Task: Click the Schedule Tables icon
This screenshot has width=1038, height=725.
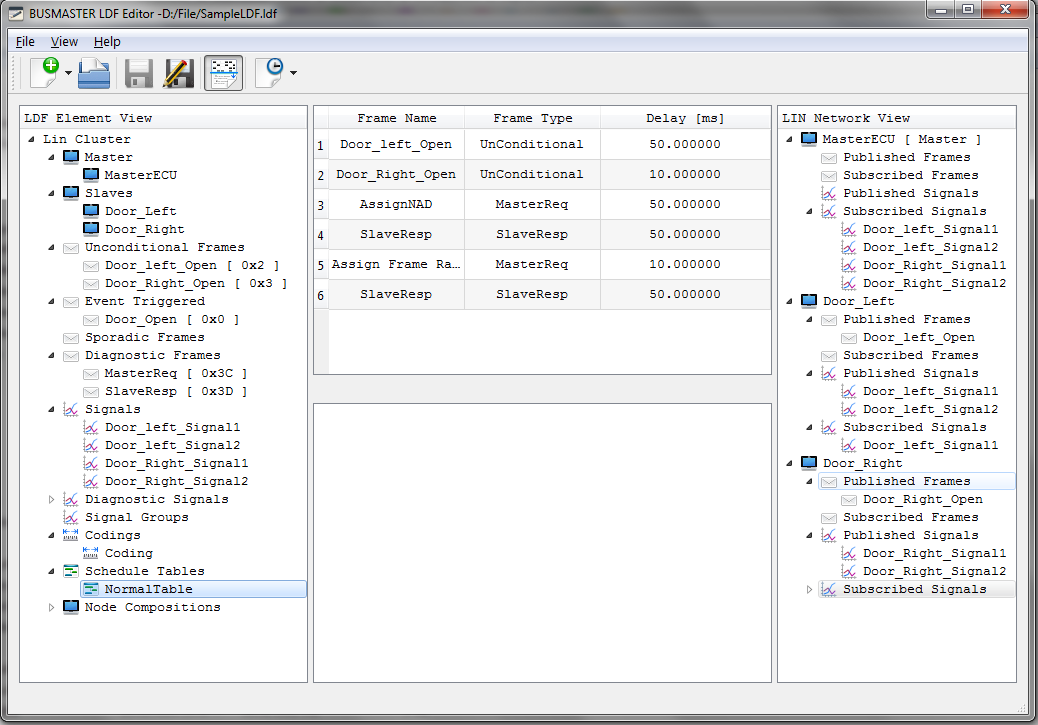Action: tap(71, 571)
